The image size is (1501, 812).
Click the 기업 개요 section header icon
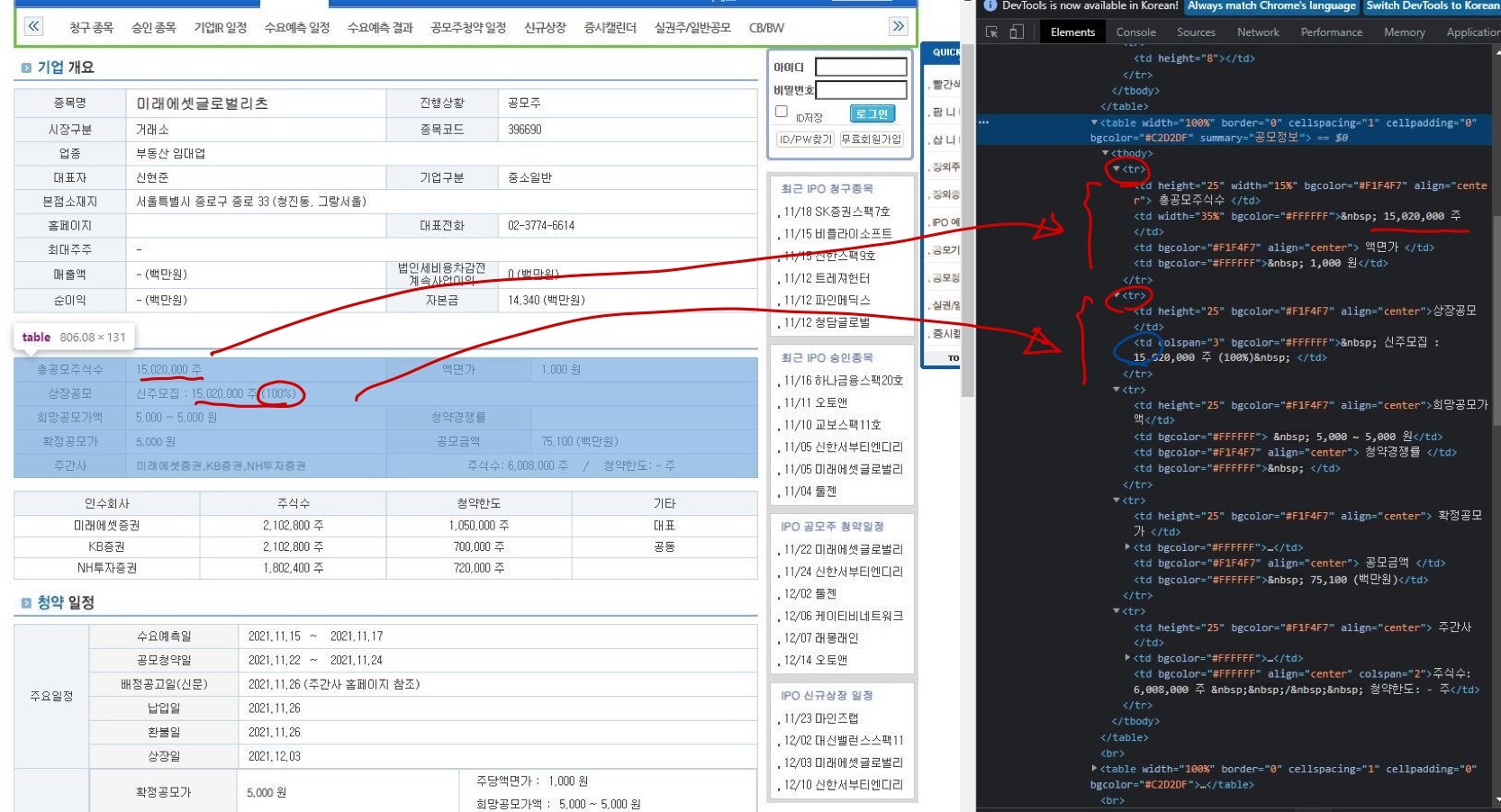(26, 68)
